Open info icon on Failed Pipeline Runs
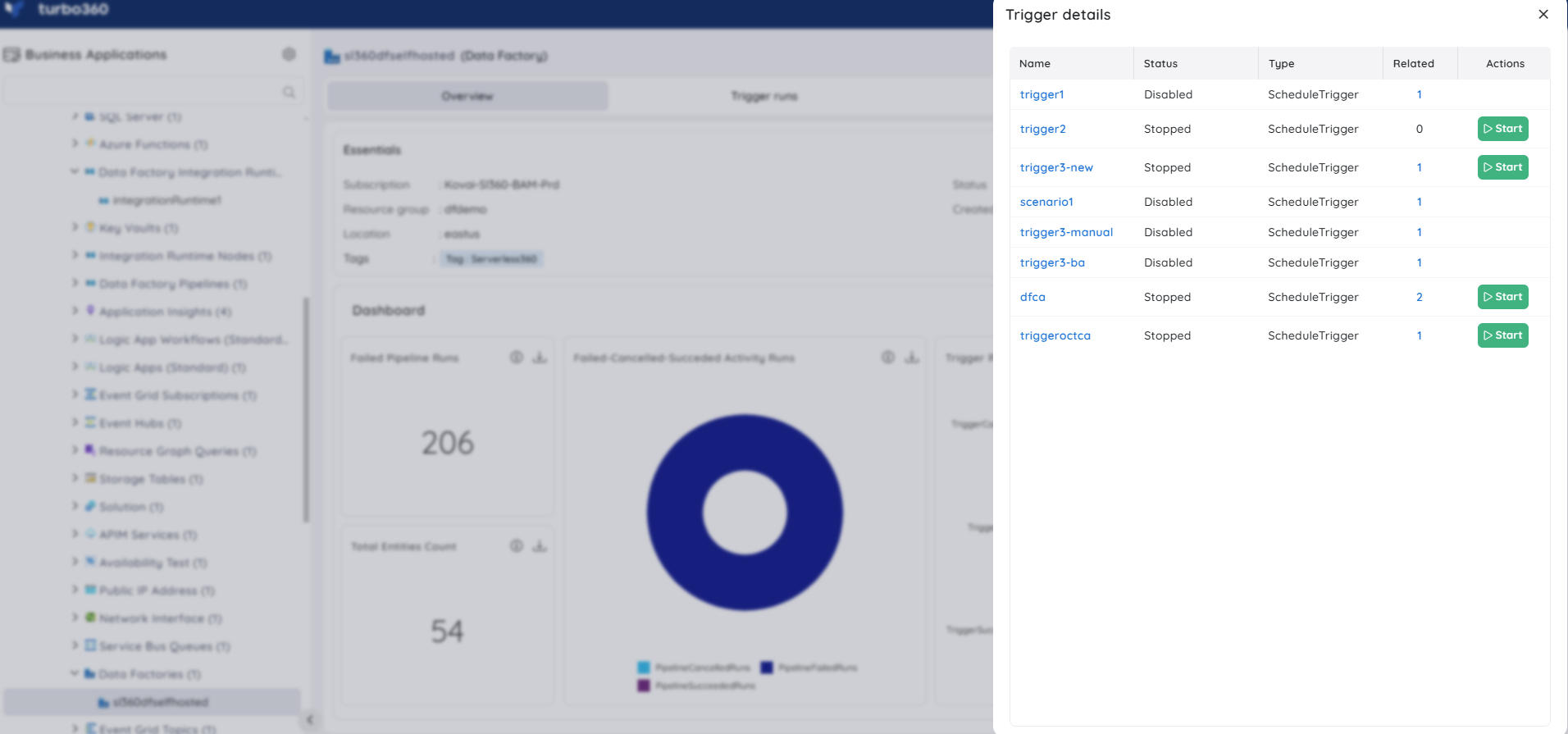Image resolution: width=1568 pixels, height=734 pixels. tap(517, 358)
